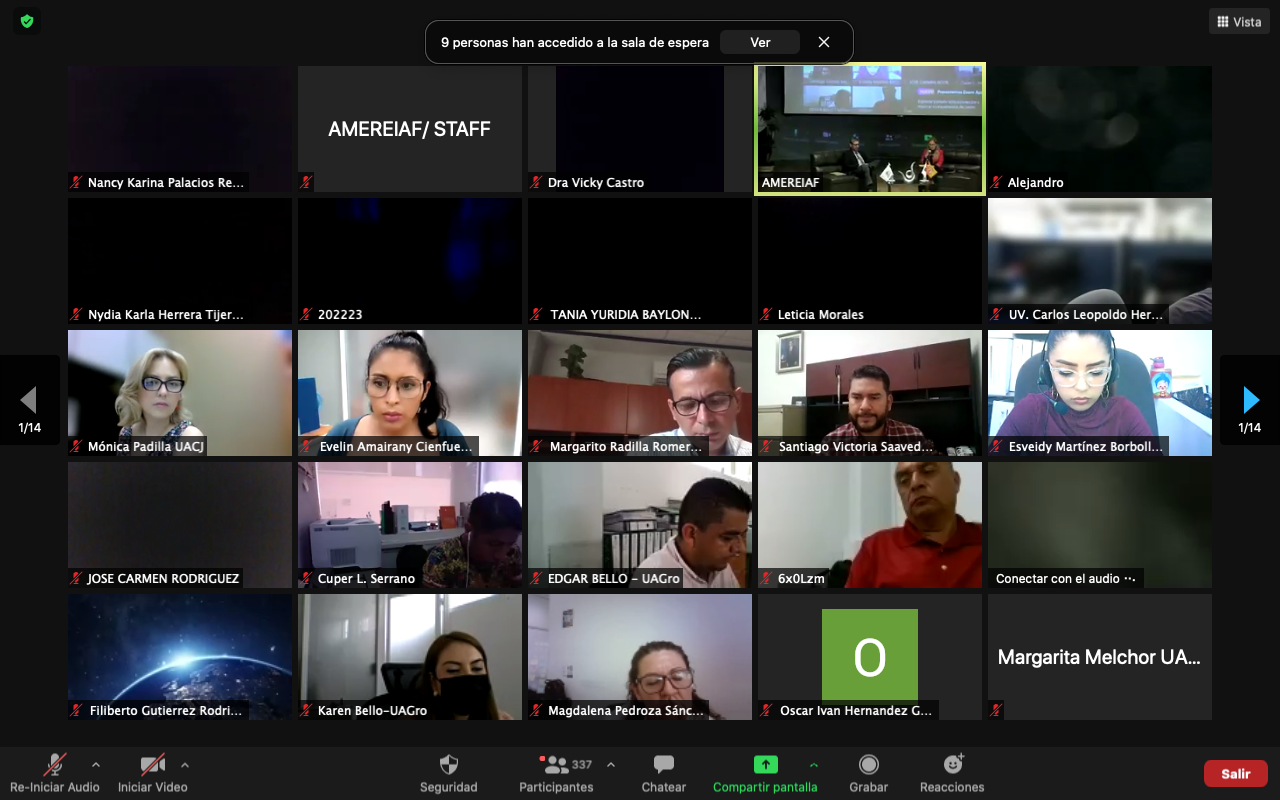Click the red Salir button
The width and height of the screenshot is (1280, 800).
click(1236, 773)
